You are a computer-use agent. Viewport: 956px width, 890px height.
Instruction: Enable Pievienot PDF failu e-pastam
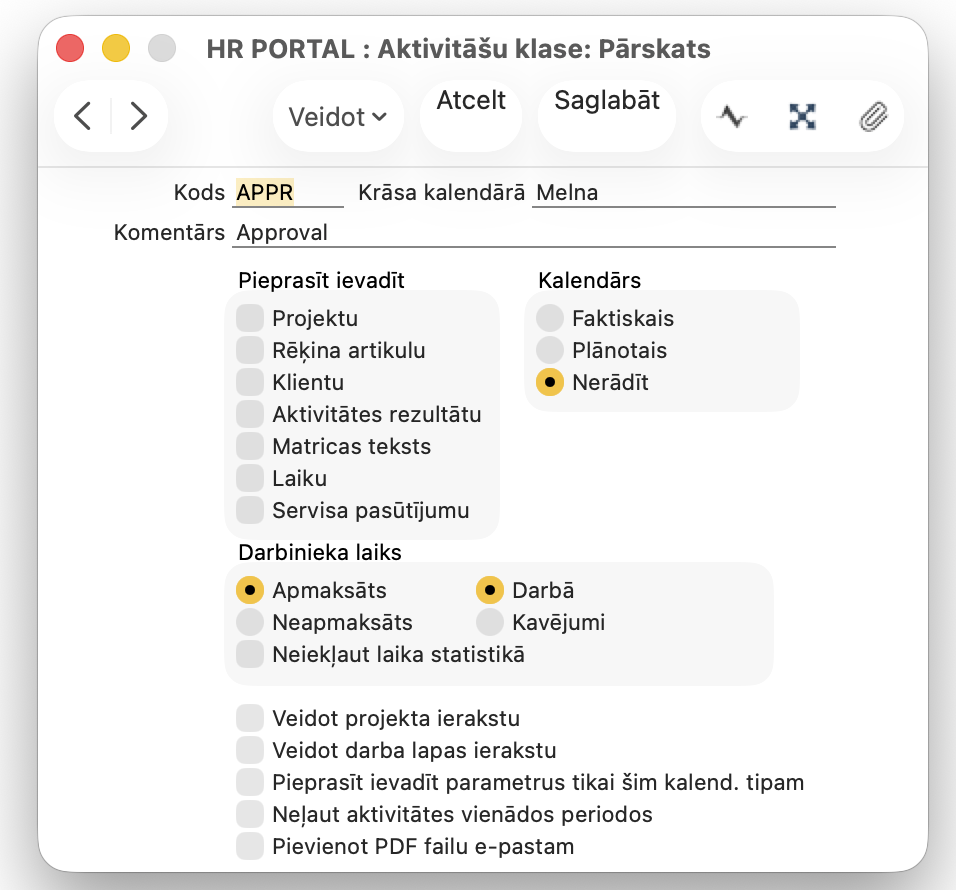click(x=250, y=847)
